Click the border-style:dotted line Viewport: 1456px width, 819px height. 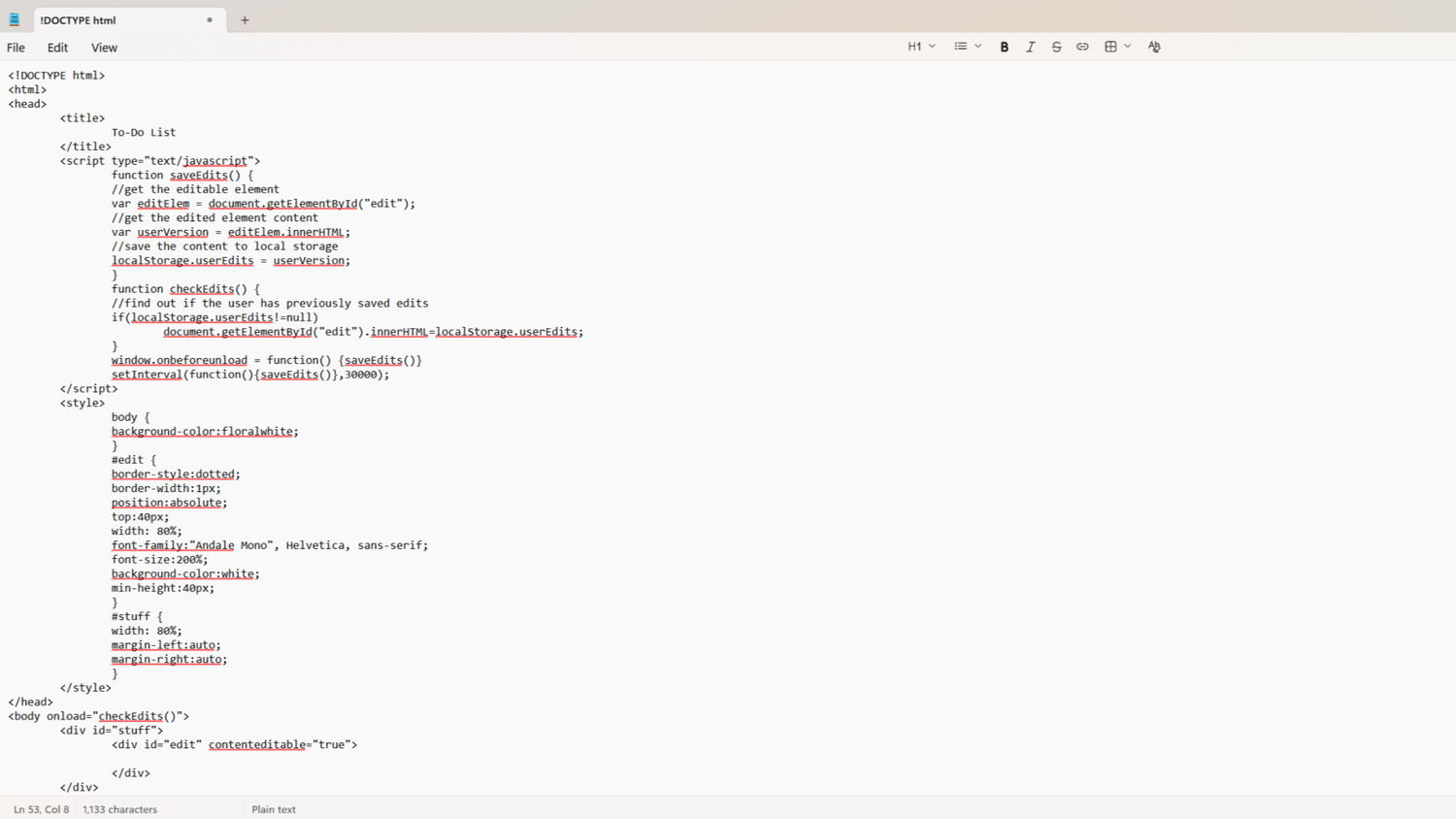(176, 475)
